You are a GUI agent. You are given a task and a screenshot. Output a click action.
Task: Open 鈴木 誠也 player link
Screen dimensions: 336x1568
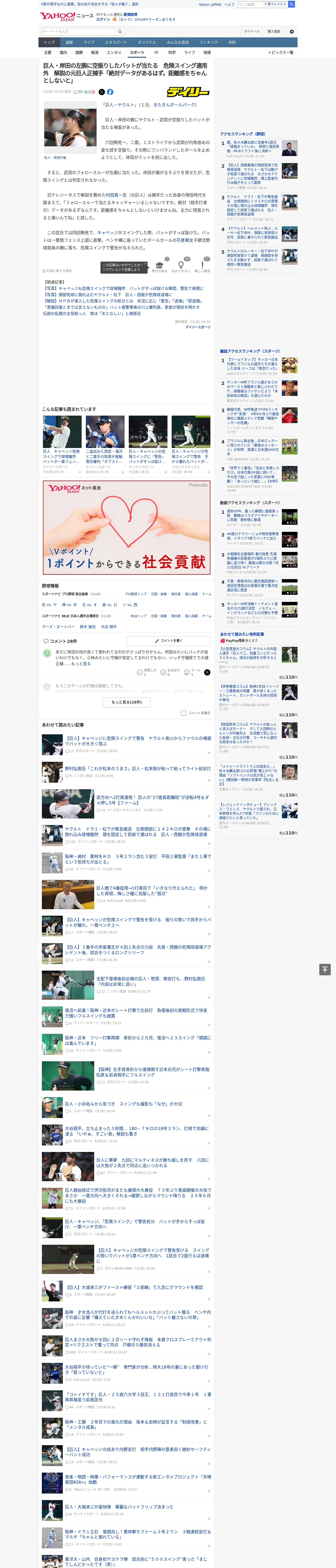tap(88, 627)
